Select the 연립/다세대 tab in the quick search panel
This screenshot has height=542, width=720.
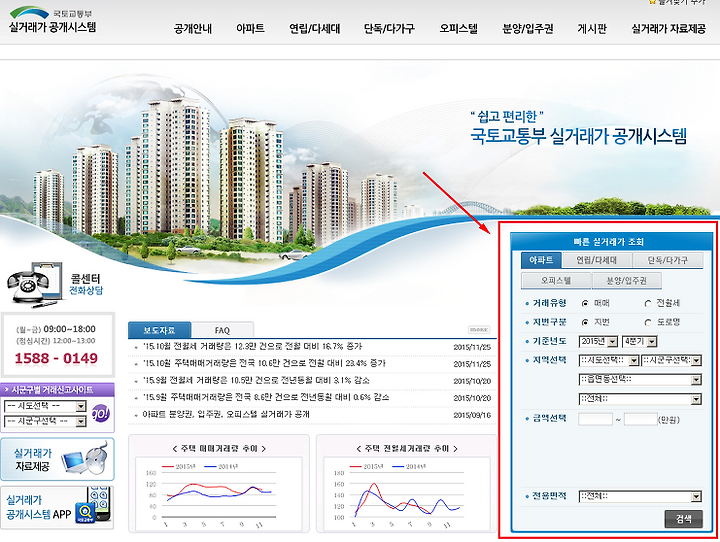[x=596, y=260]
